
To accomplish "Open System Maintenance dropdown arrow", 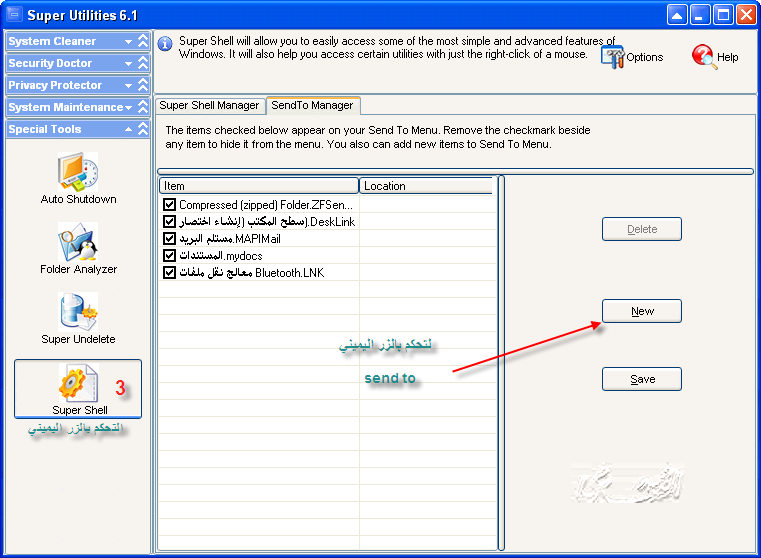I will click(129, 107).
